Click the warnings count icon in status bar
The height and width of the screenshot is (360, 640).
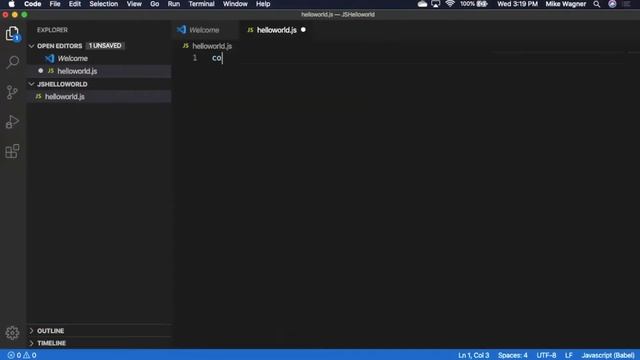click(30, 355)
